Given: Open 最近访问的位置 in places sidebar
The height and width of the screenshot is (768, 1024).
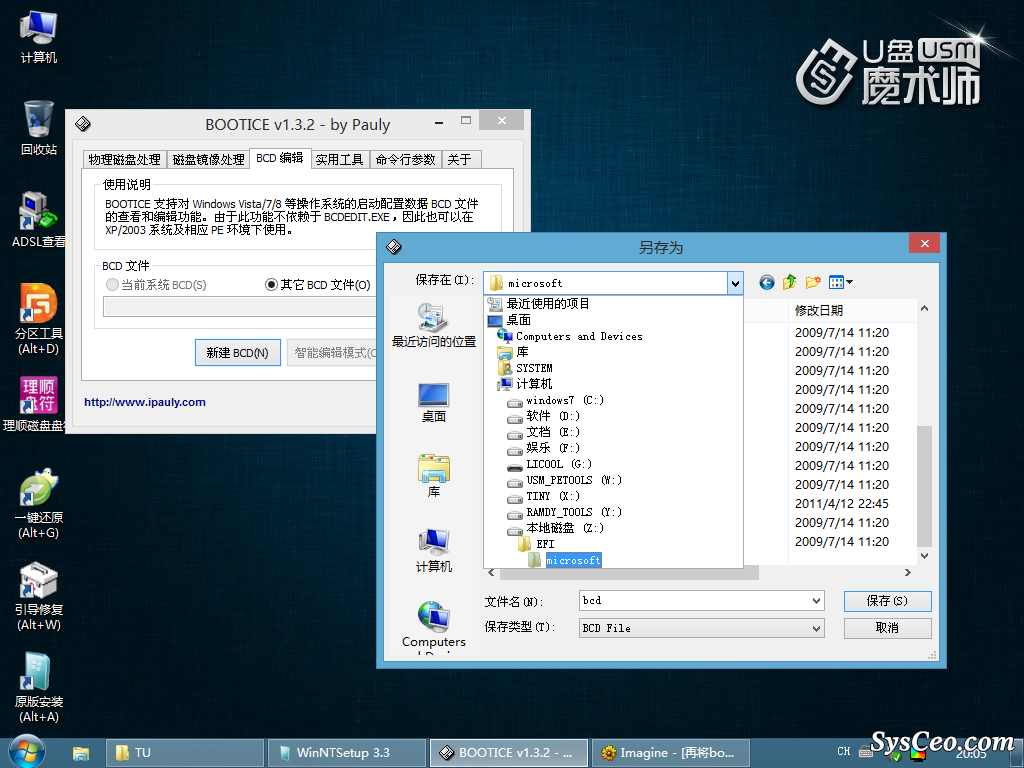Looking at the screenshot, I should [x=434, y=325].
